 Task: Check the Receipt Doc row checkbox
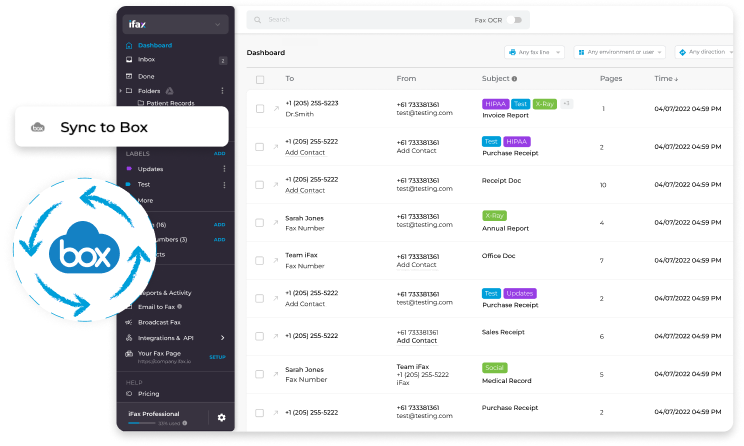pos(260,185)
